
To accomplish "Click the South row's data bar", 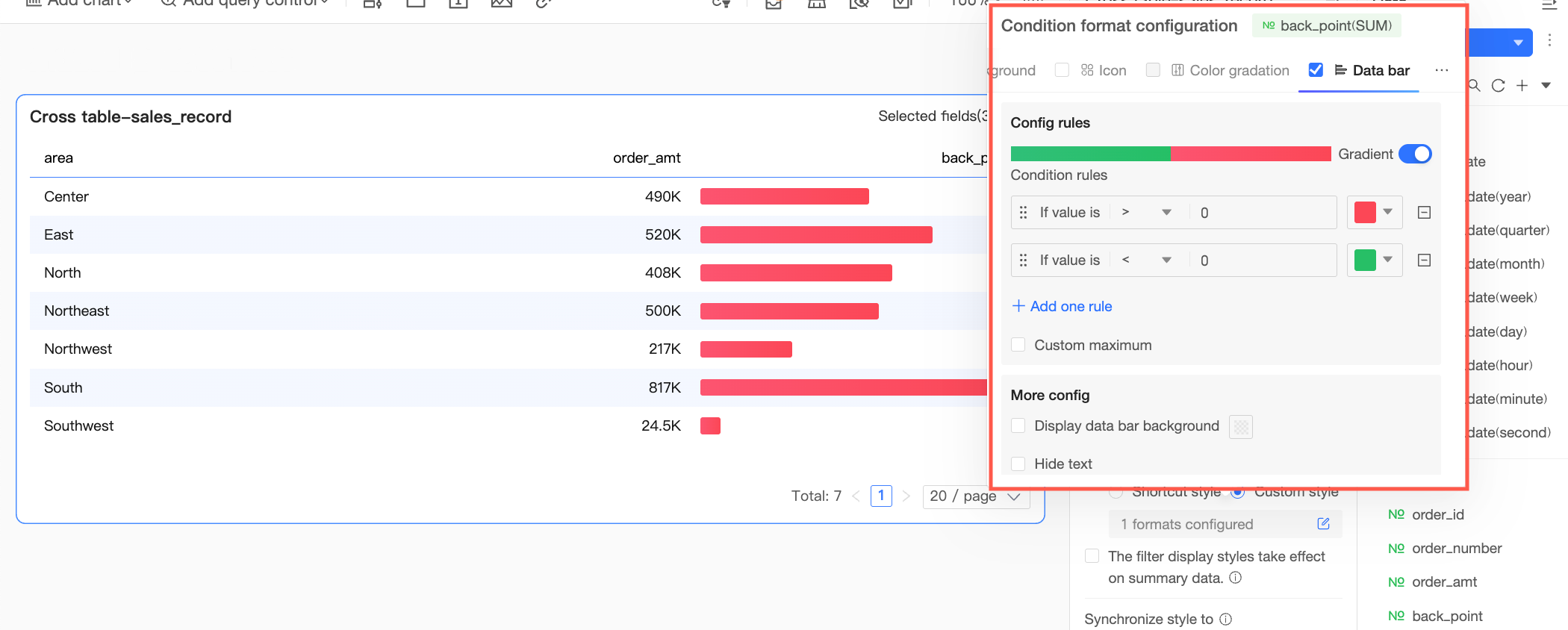I will 844,387.
